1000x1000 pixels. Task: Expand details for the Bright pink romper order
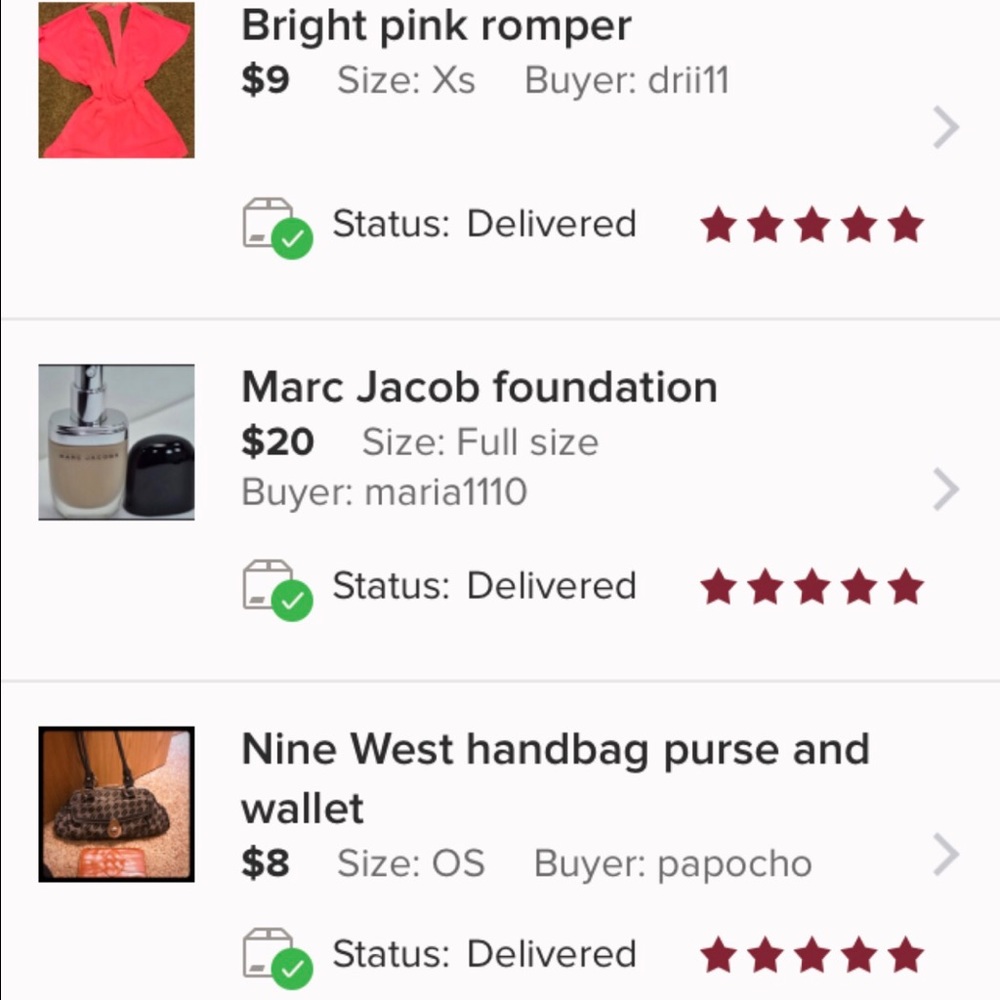point(945,127)
